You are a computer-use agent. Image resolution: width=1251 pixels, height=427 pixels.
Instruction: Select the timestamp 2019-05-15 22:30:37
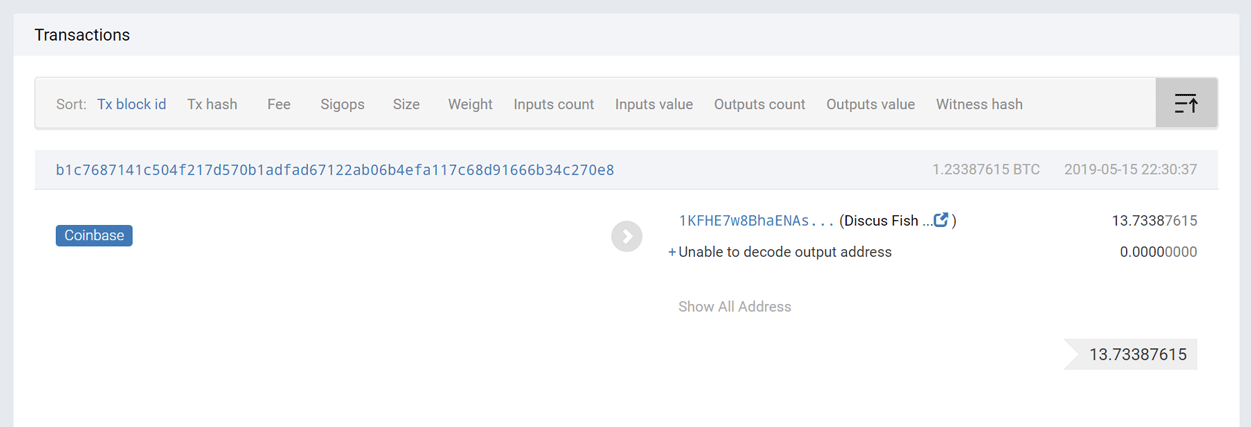[1131, 170]
